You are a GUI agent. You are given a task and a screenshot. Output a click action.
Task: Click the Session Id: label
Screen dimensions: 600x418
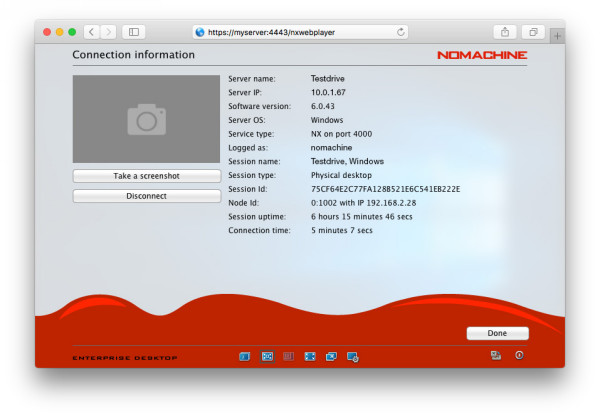click(x=248, y=189)
